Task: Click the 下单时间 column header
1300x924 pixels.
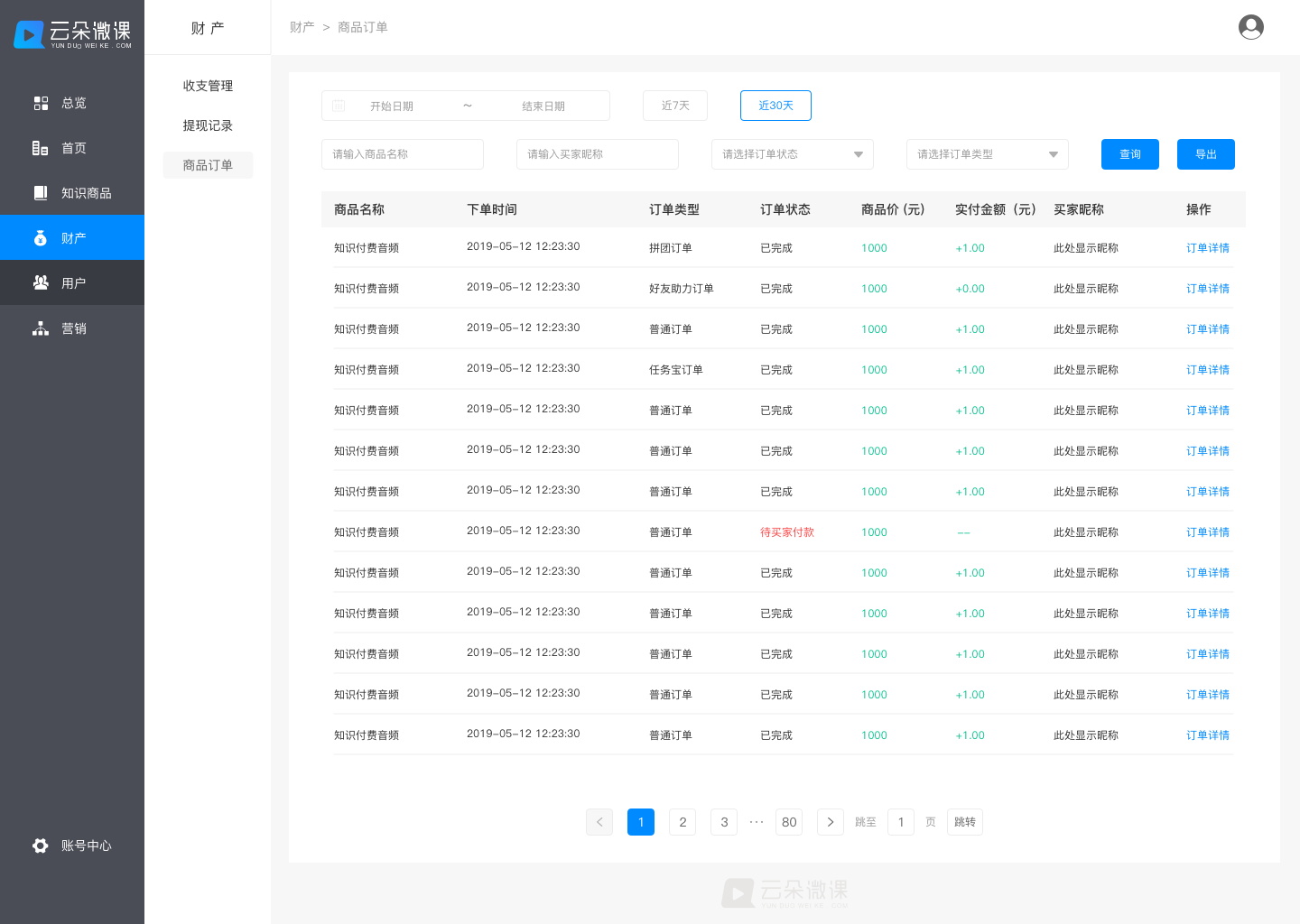Action: 492,209
